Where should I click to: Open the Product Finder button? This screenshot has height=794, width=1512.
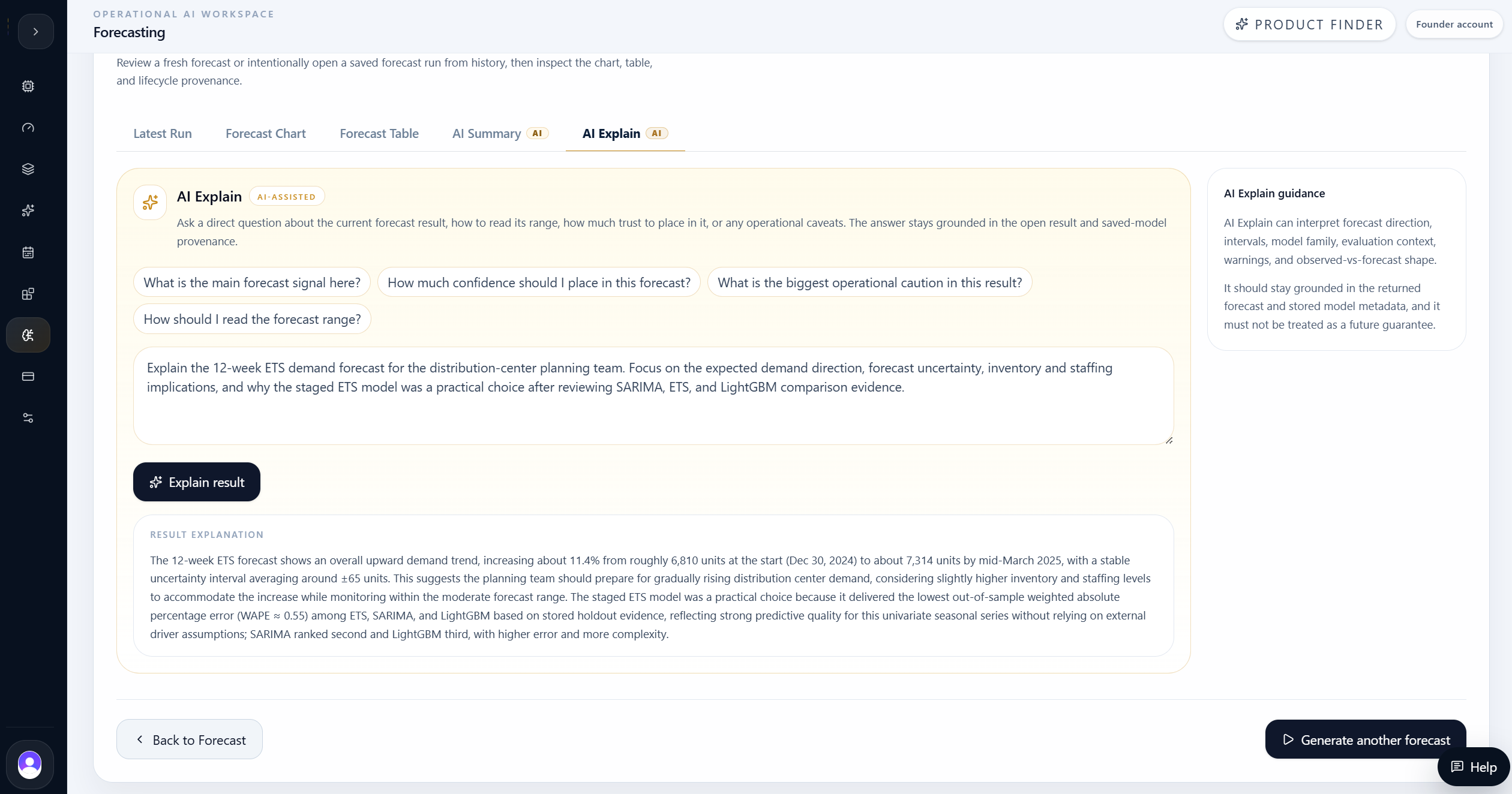(1309, 25)
